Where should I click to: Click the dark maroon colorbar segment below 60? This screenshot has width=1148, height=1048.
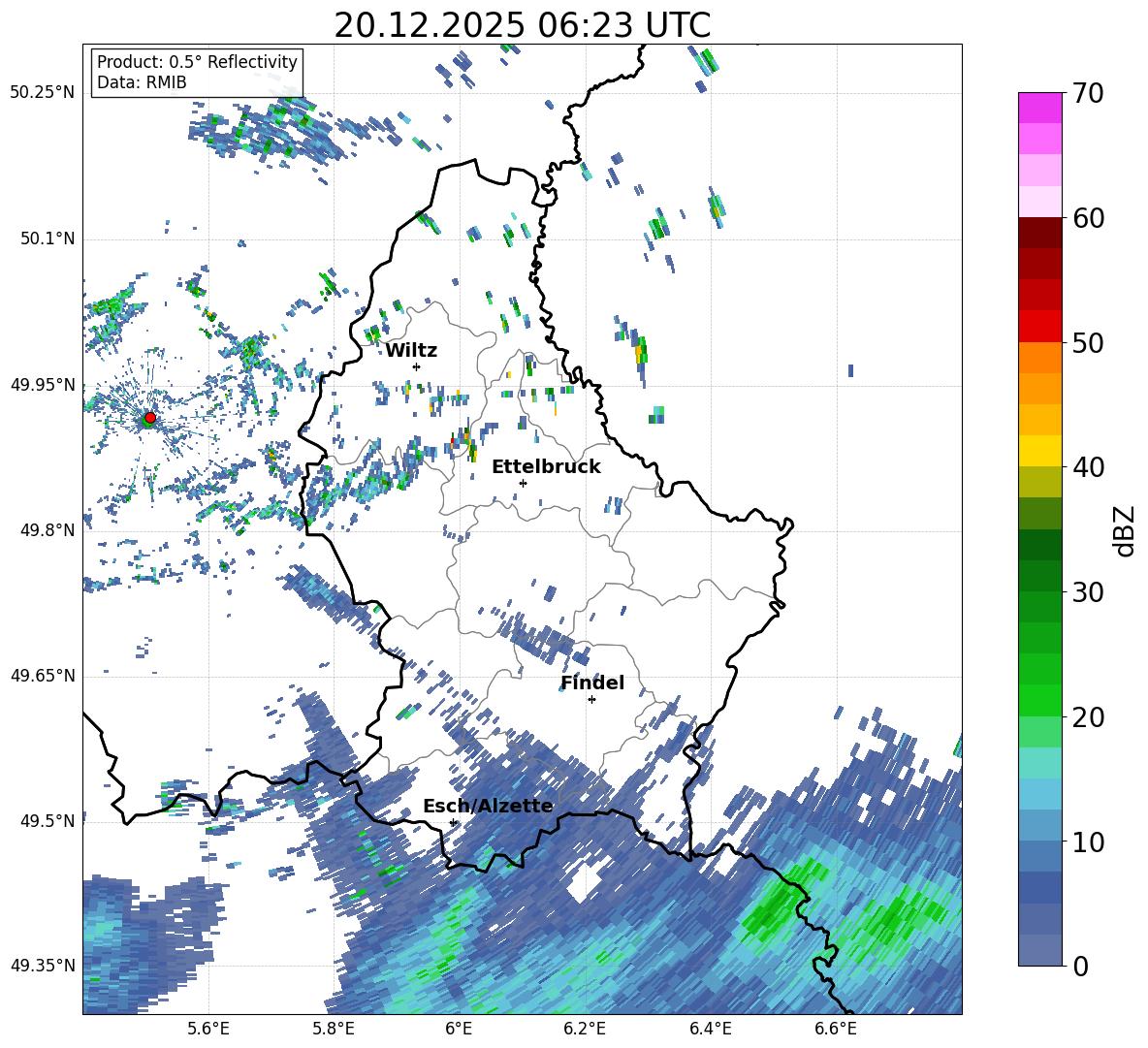click(1039, 232)
